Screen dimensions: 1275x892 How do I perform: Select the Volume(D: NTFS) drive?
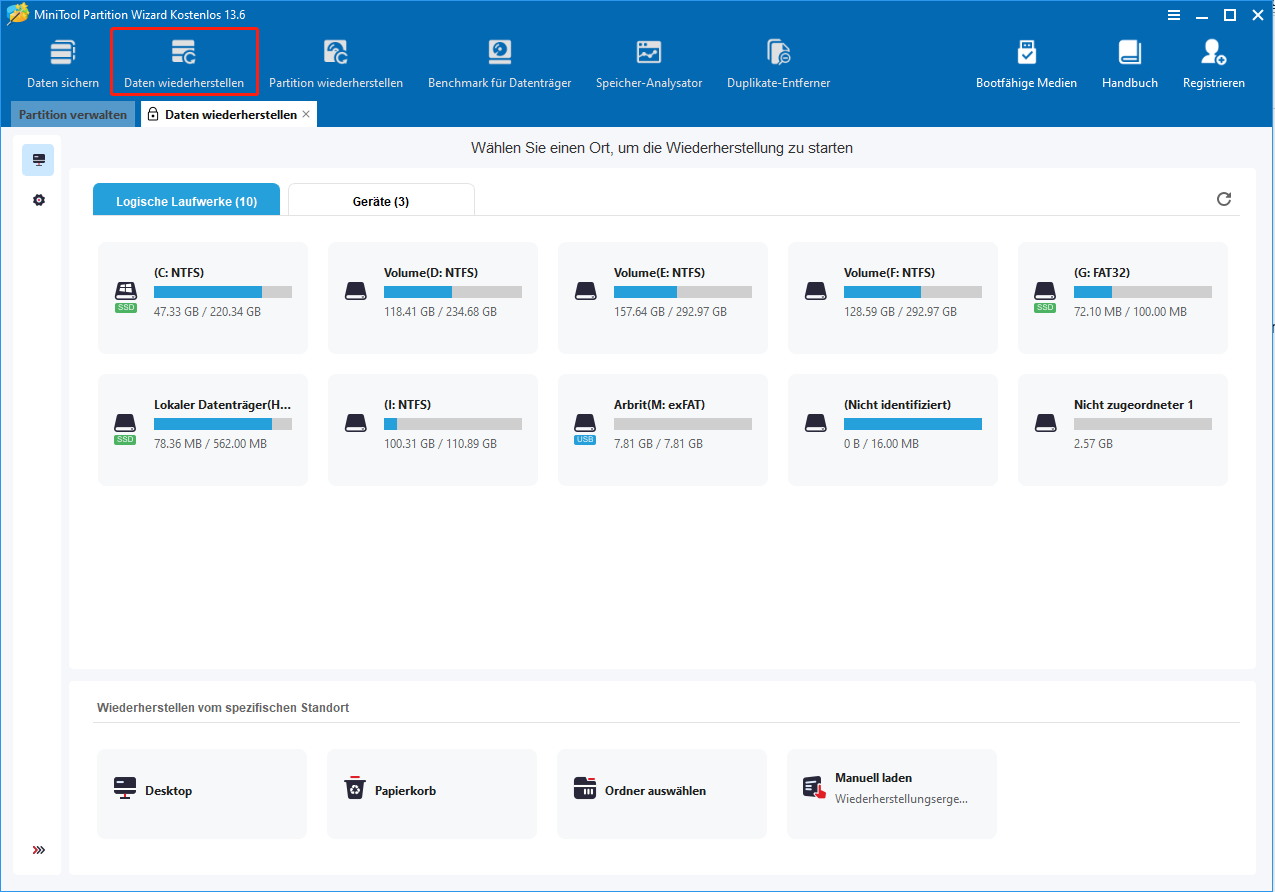[x=433, y=298]
